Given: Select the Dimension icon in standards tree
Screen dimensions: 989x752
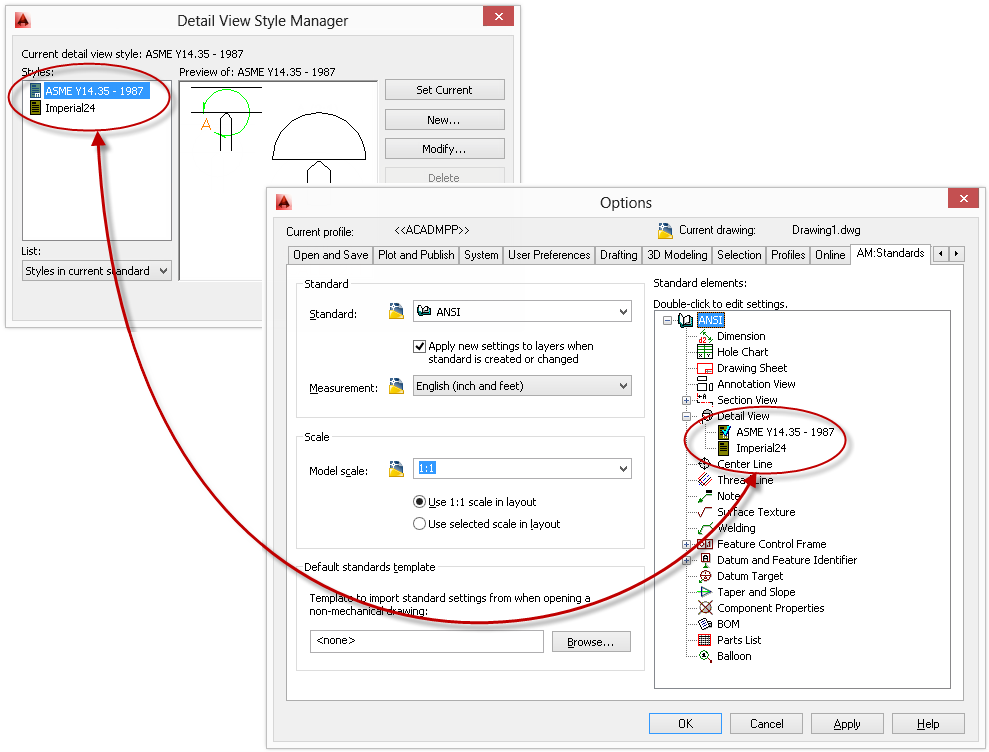Looking at the screenshot, I should tap(705, 336).
